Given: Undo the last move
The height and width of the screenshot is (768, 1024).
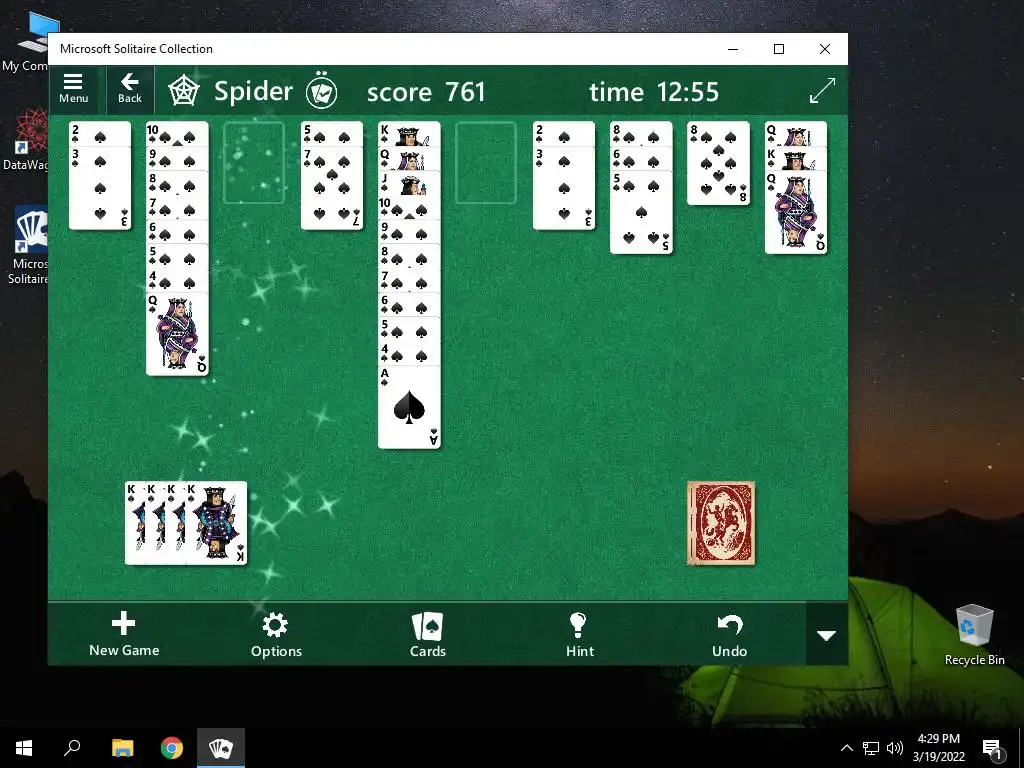Looking at the screenshot, I should [x=729, y=633].
